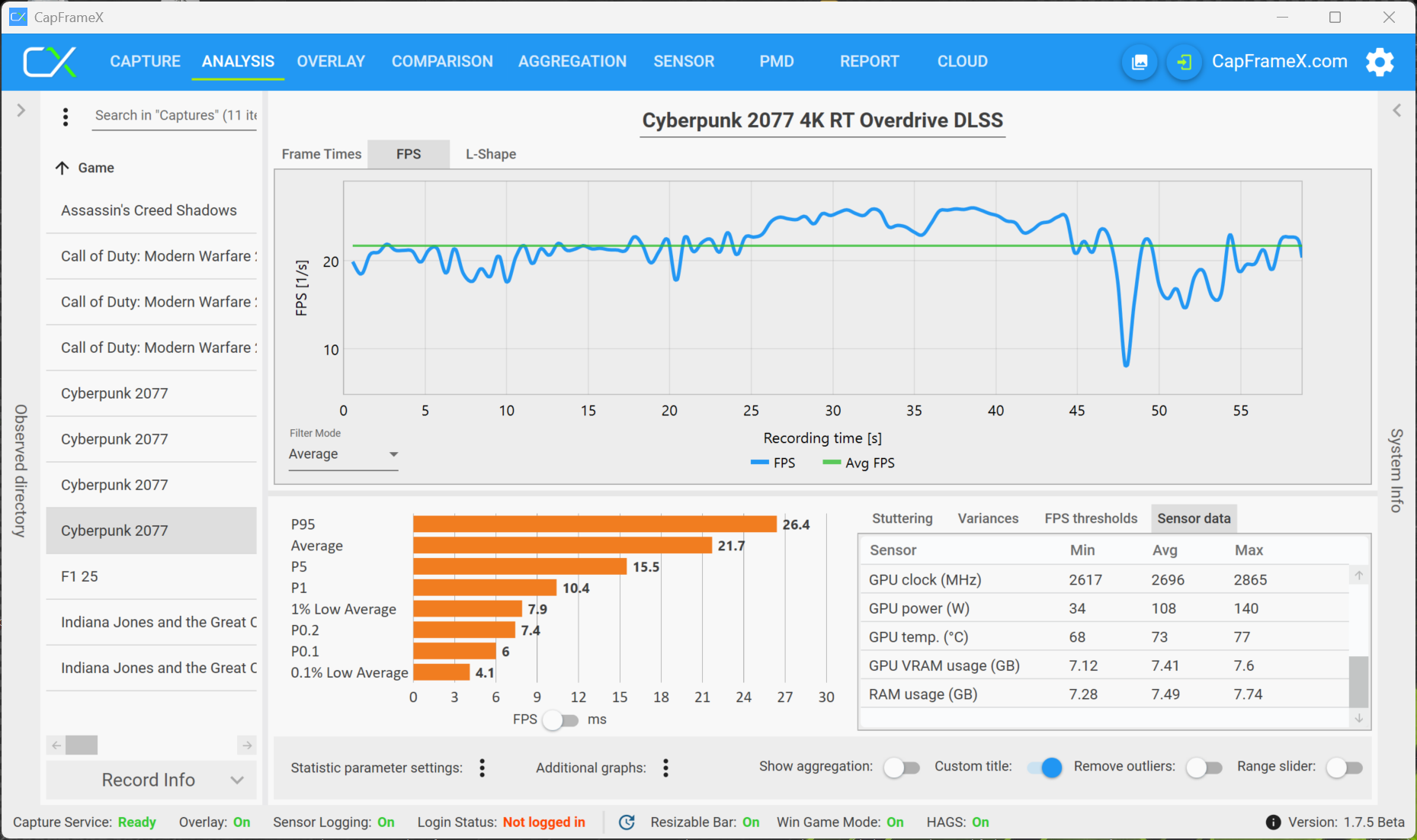Image resolution: width=1417 pixels, height=840 pixels.
Task: Click the P95 bar in statistics chart
Action: [x=595, y=524]
